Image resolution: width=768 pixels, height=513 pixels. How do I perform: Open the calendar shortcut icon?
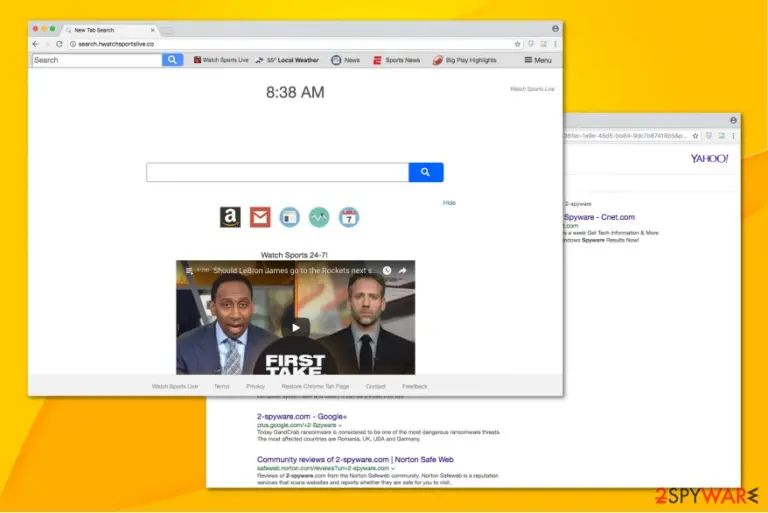click(349, 217)
